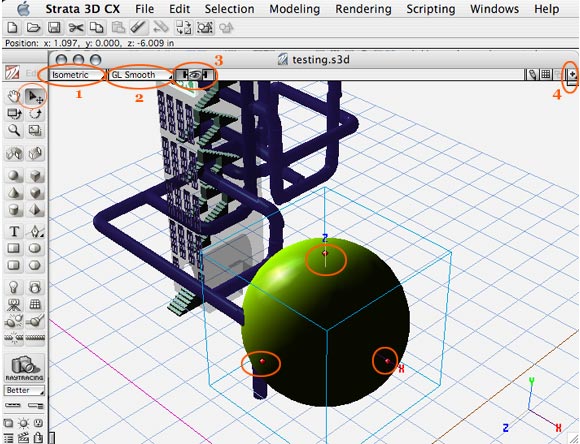Viewport: 580px width, 444px height.
Task: Select the cylinder primitive tool
Action: click(x=14, y=210)
